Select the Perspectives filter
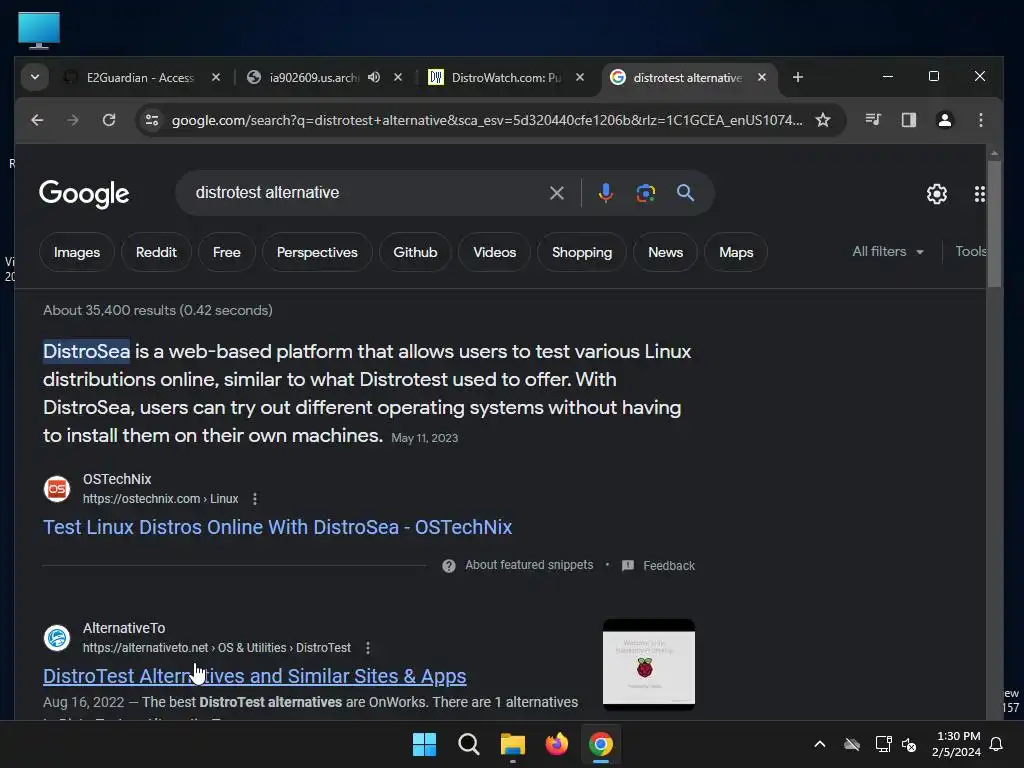 (317, 252)
